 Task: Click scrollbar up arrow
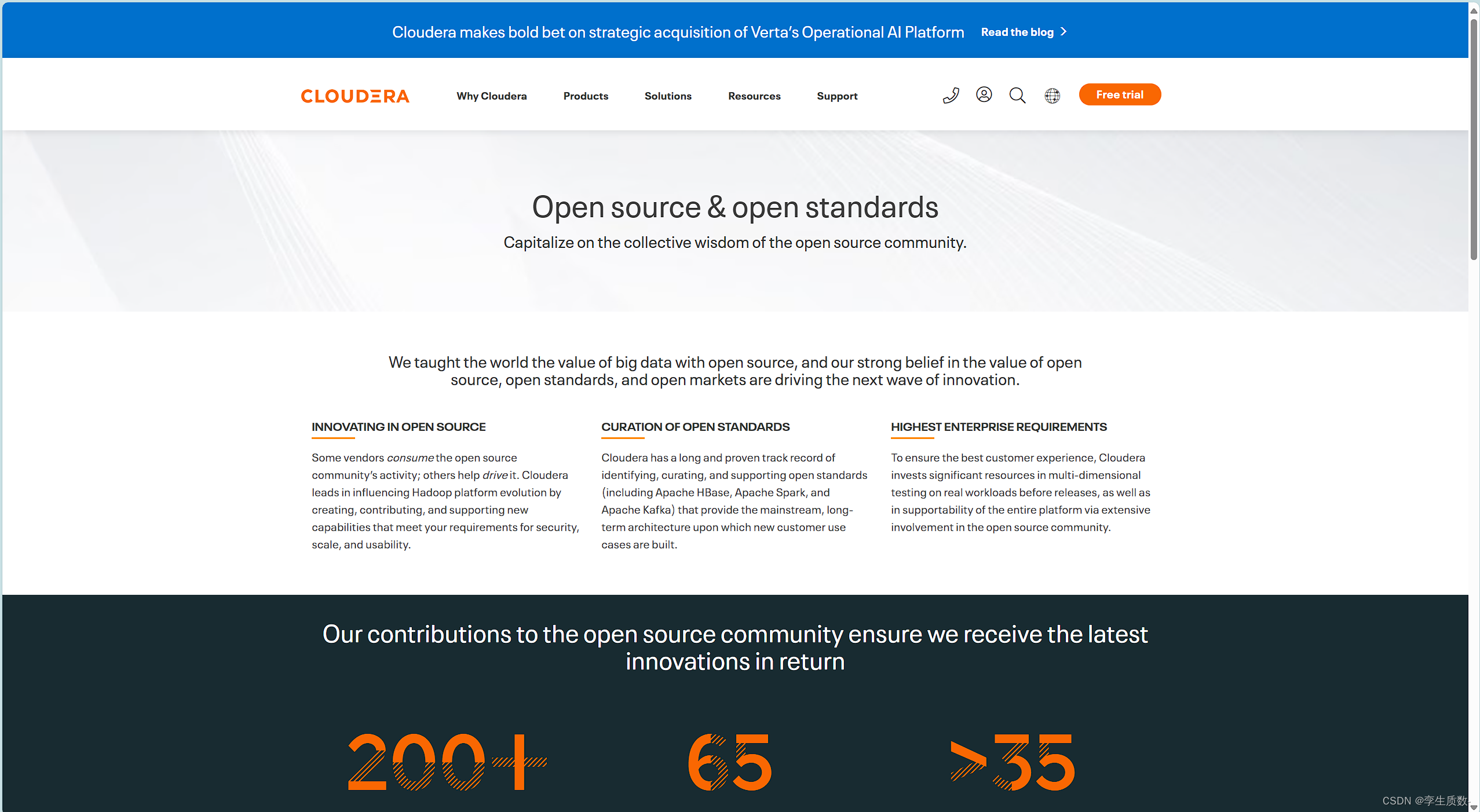1474,10
